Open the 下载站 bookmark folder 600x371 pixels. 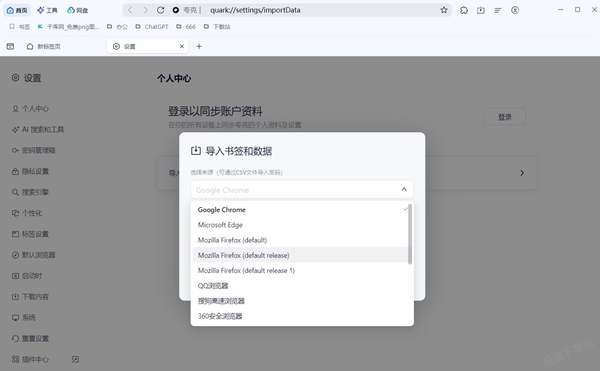point(217,26)
